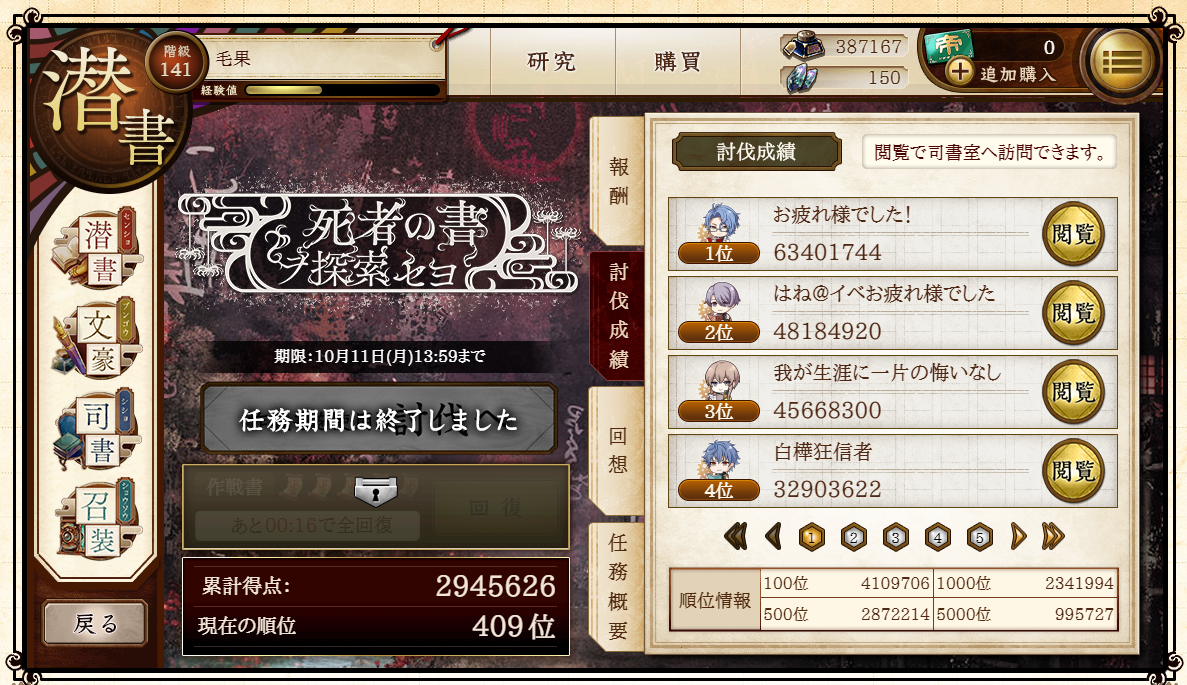Open the 潜書 sidebar icon
The height and width of the screenshot is (685, 1187).
[x=96, y=250]
